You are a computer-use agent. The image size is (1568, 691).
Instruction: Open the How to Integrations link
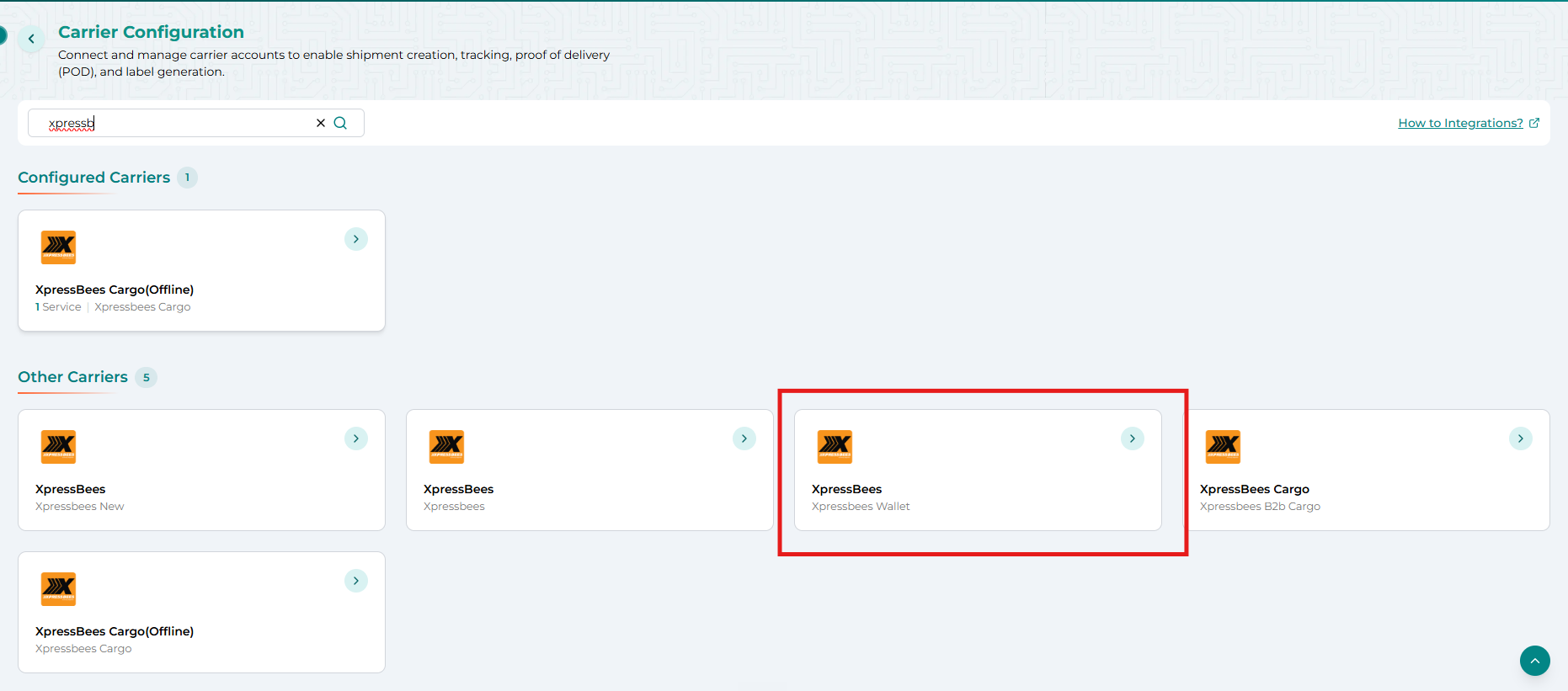click(1460, 123)
